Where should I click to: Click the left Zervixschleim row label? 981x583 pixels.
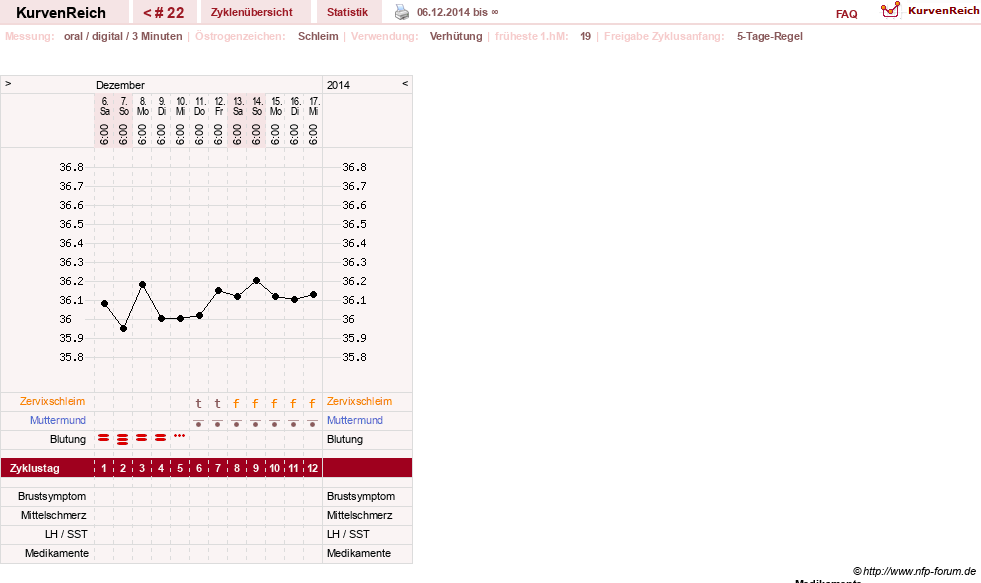click(53, 402)
